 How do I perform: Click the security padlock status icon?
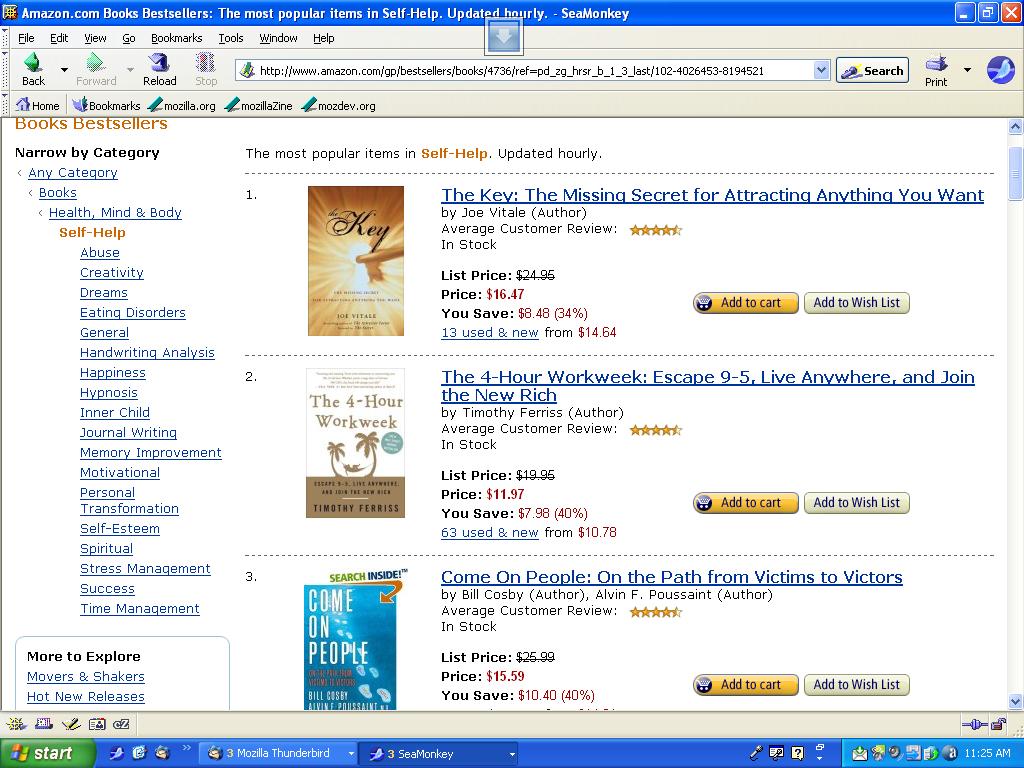(998, 724)
